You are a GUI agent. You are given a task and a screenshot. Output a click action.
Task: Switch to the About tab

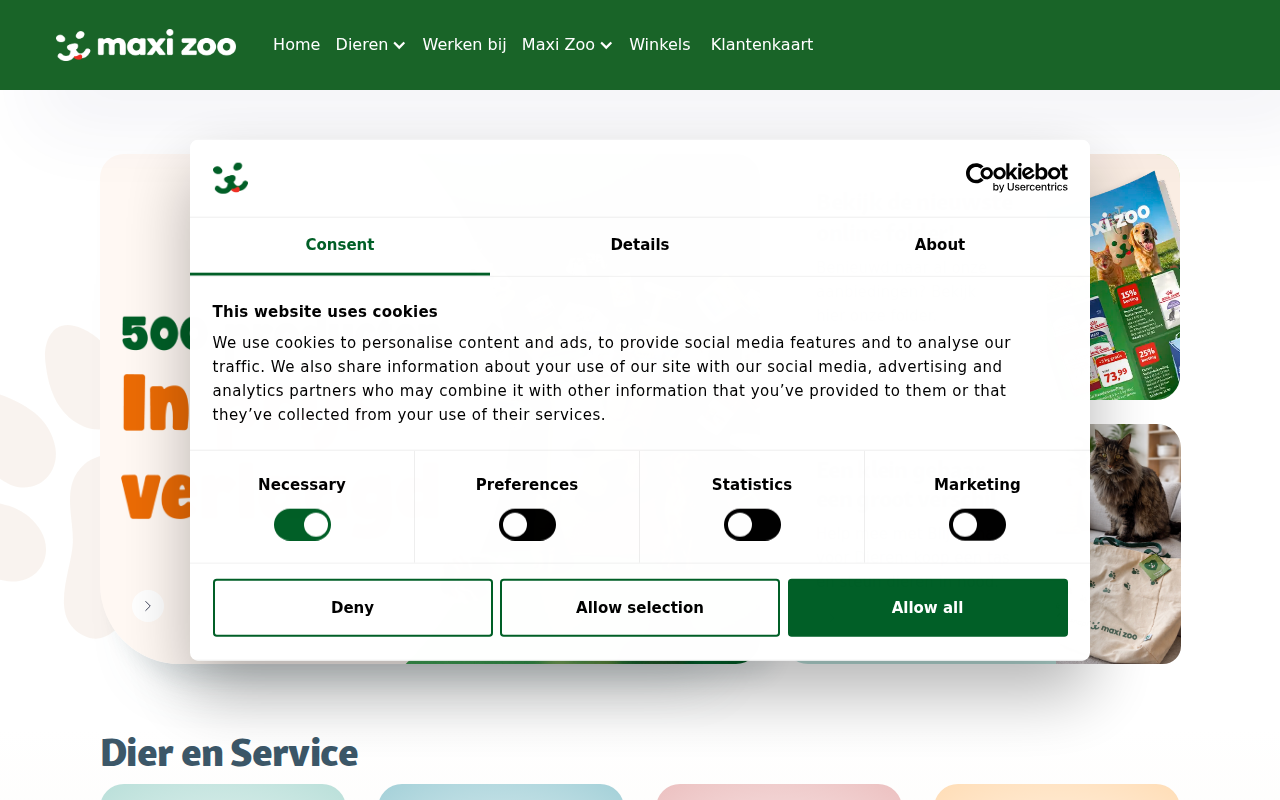click(x=940, y=246)
